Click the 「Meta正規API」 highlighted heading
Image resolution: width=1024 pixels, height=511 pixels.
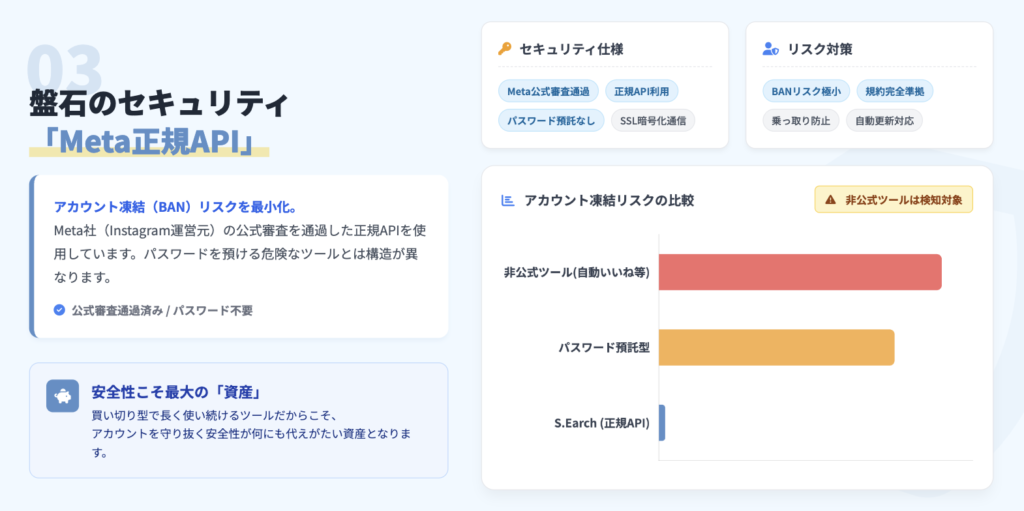pos(150,141)
